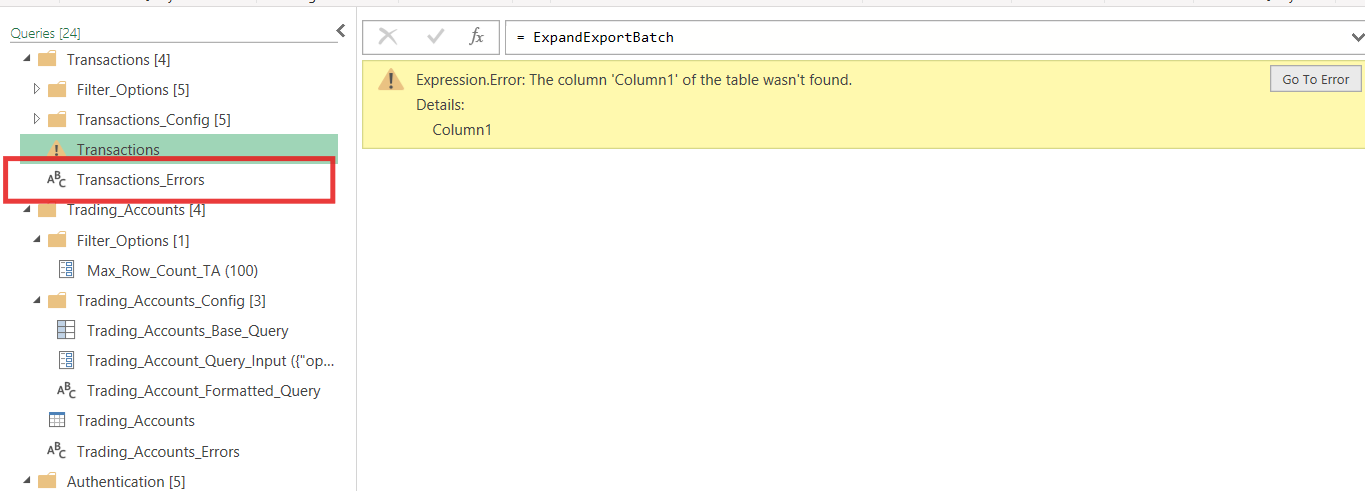Viewport: 1365px width, 491px height.
Task: Click the parameter icon of Max_Row_Count_TA
Action: [x=66, y=270]
